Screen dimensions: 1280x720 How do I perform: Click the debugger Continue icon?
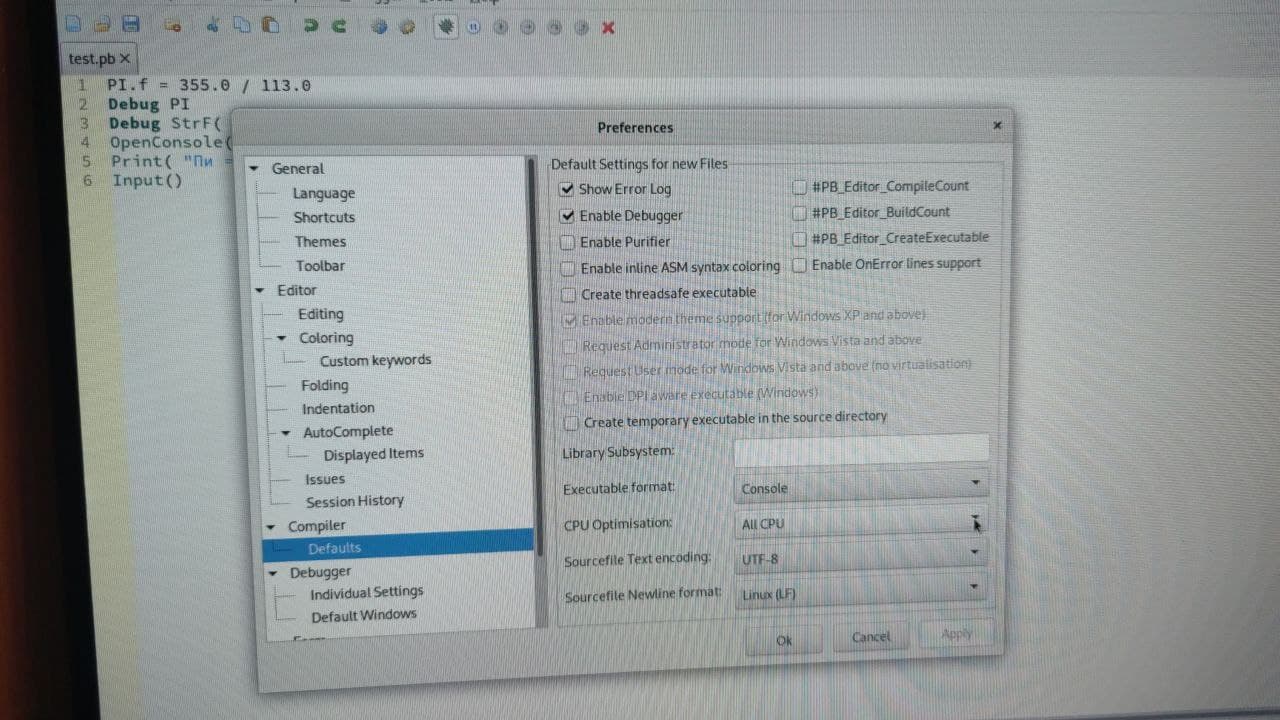[501, 28]
